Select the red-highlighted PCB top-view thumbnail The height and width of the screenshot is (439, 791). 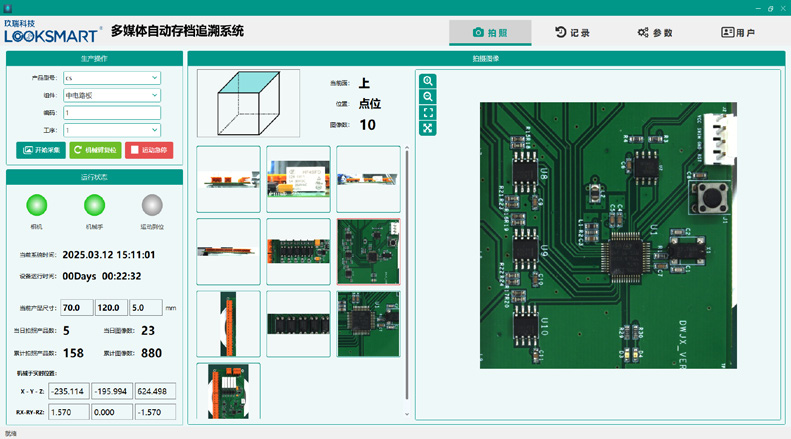(x=369, y=252)
